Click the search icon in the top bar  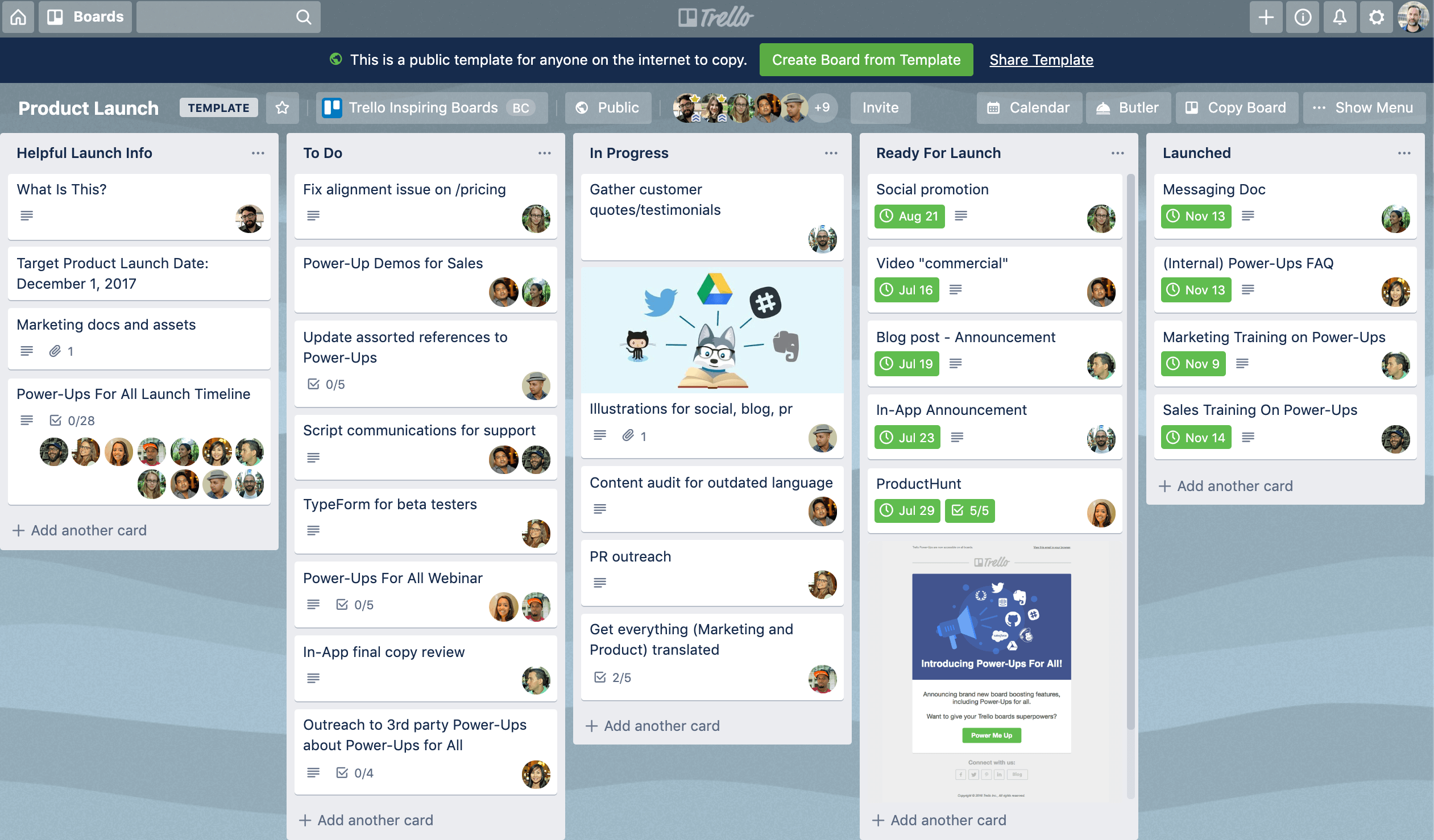point(304,17)
